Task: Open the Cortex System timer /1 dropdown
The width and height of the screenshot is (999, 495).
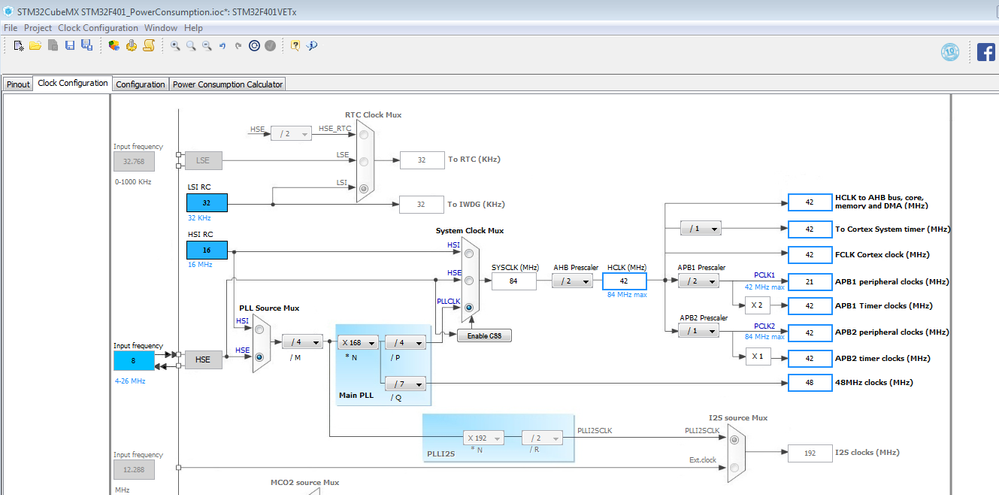Action: (701, 228)
